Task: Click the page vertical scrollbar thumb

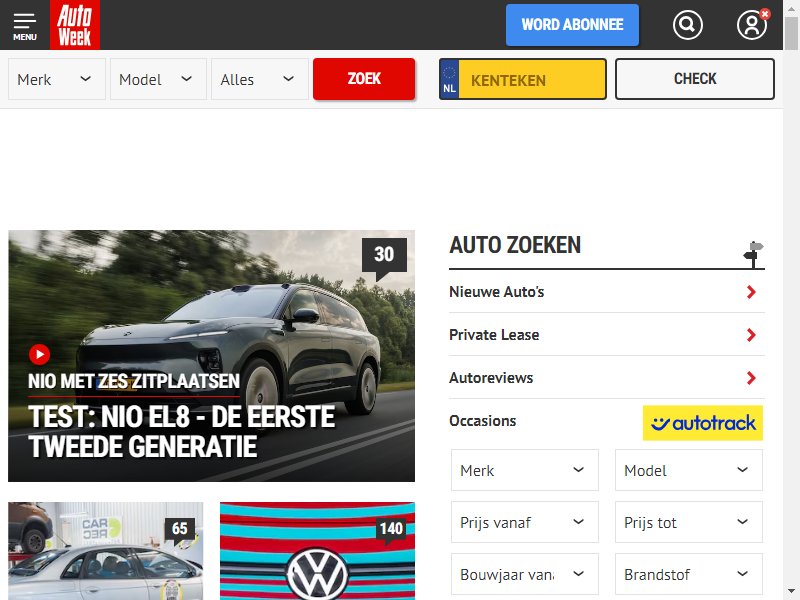Action: pos(791,33)
